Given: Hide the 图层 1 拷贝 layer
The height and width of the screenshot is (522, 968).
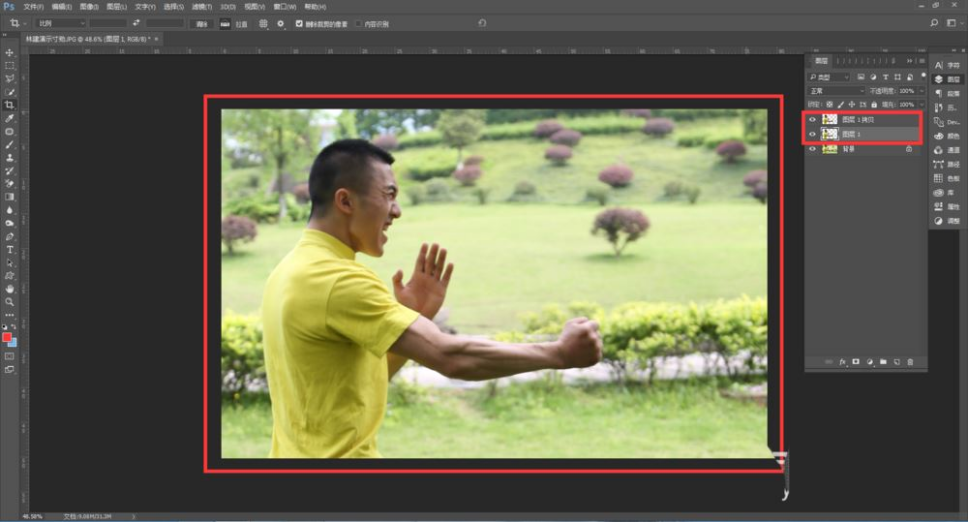Looking at the screenshot, I should pos(812,119).
